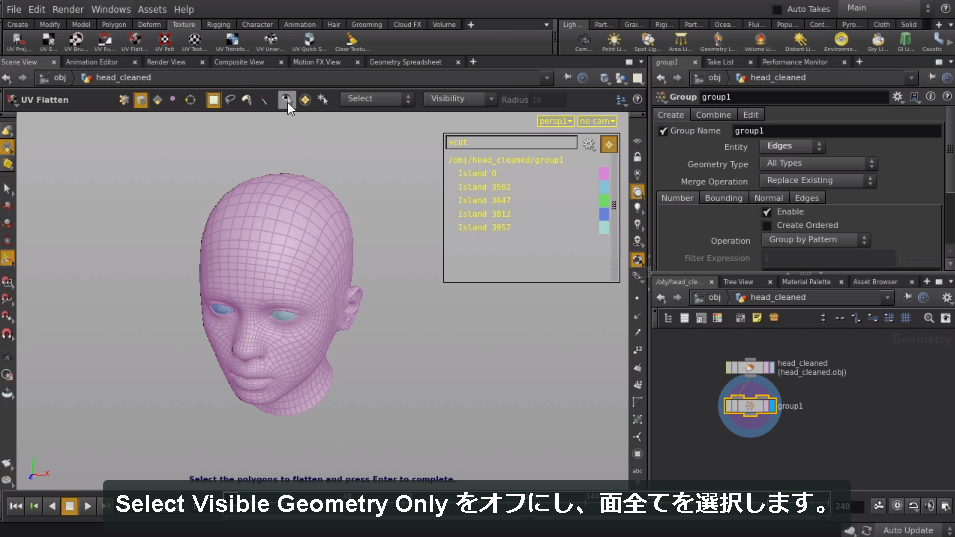Uncheck the Enable checkbox

767,212
